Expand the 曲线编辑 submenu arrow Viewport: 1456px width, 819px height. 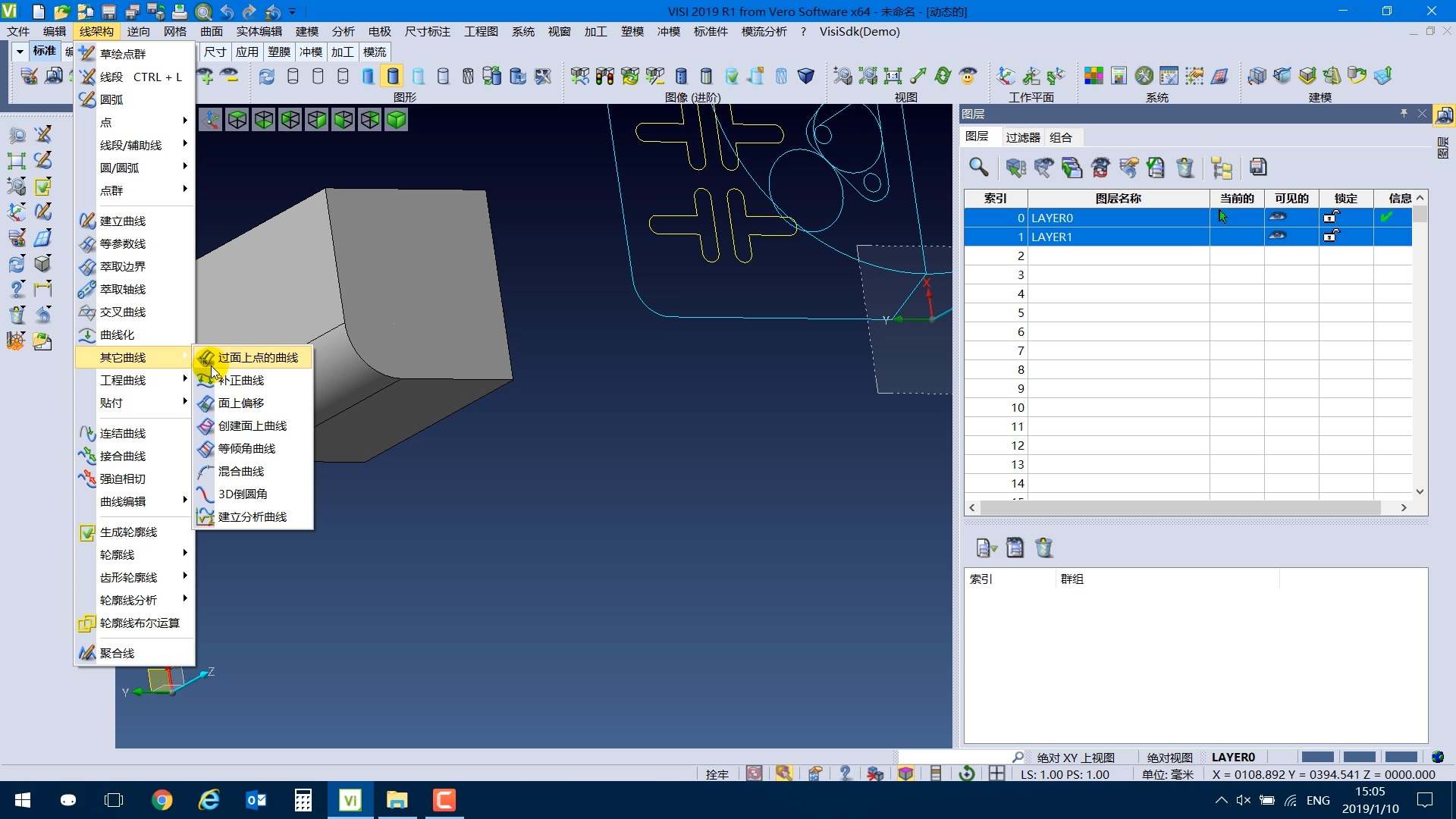(184, 500)
